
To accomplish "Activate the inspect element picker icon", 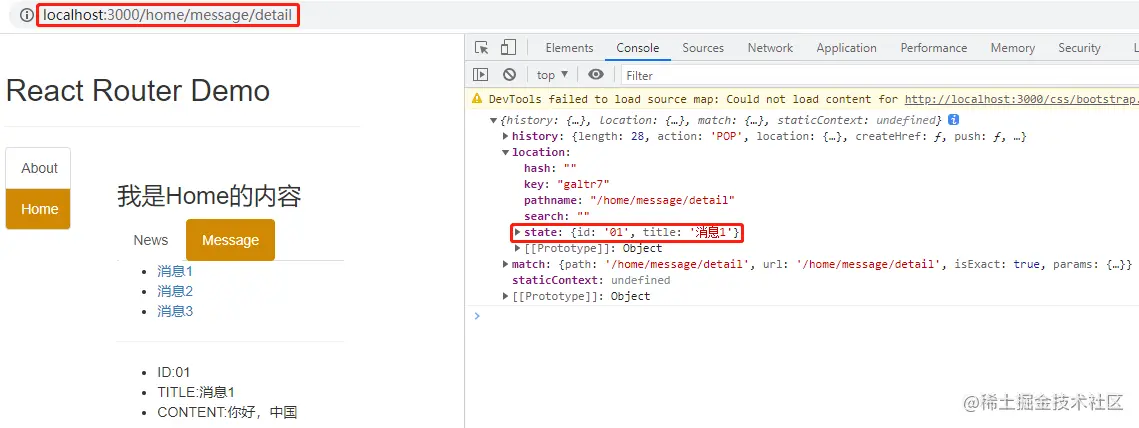I will coord(482,48).
